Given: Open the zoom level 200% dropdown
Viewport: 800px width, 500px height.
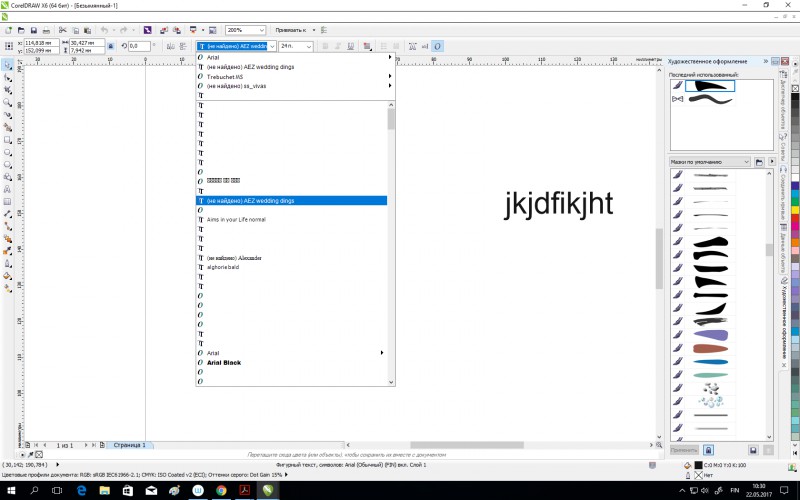Looking at the screenshot, I should pyautogui.click(x=262, y=30).
